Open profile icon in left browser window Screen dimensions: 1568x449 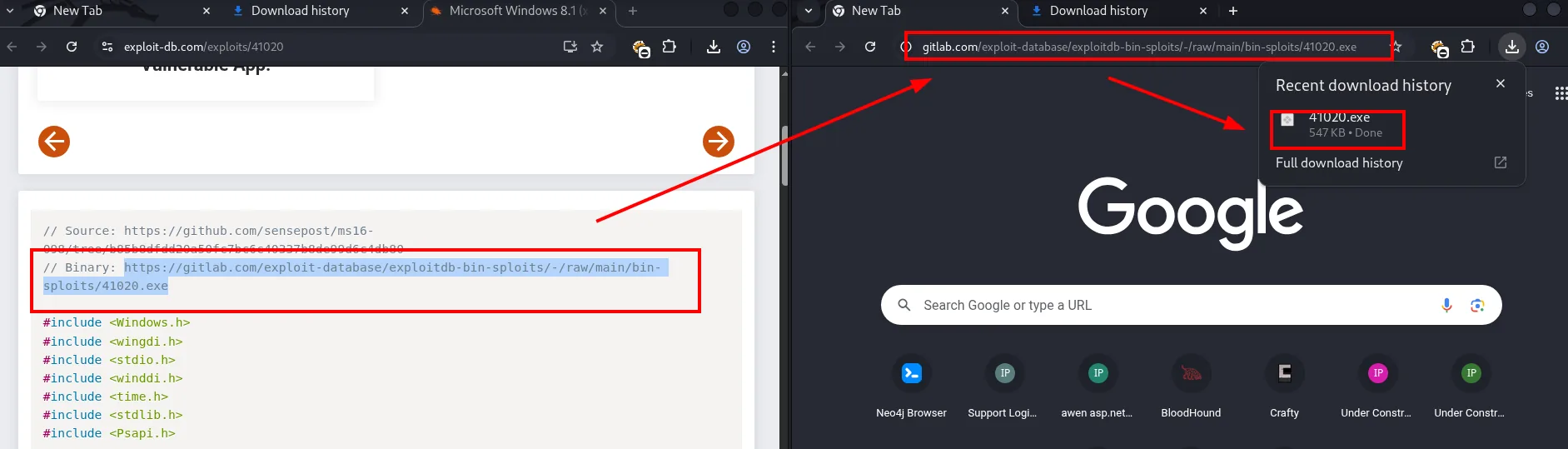point(744,47)
